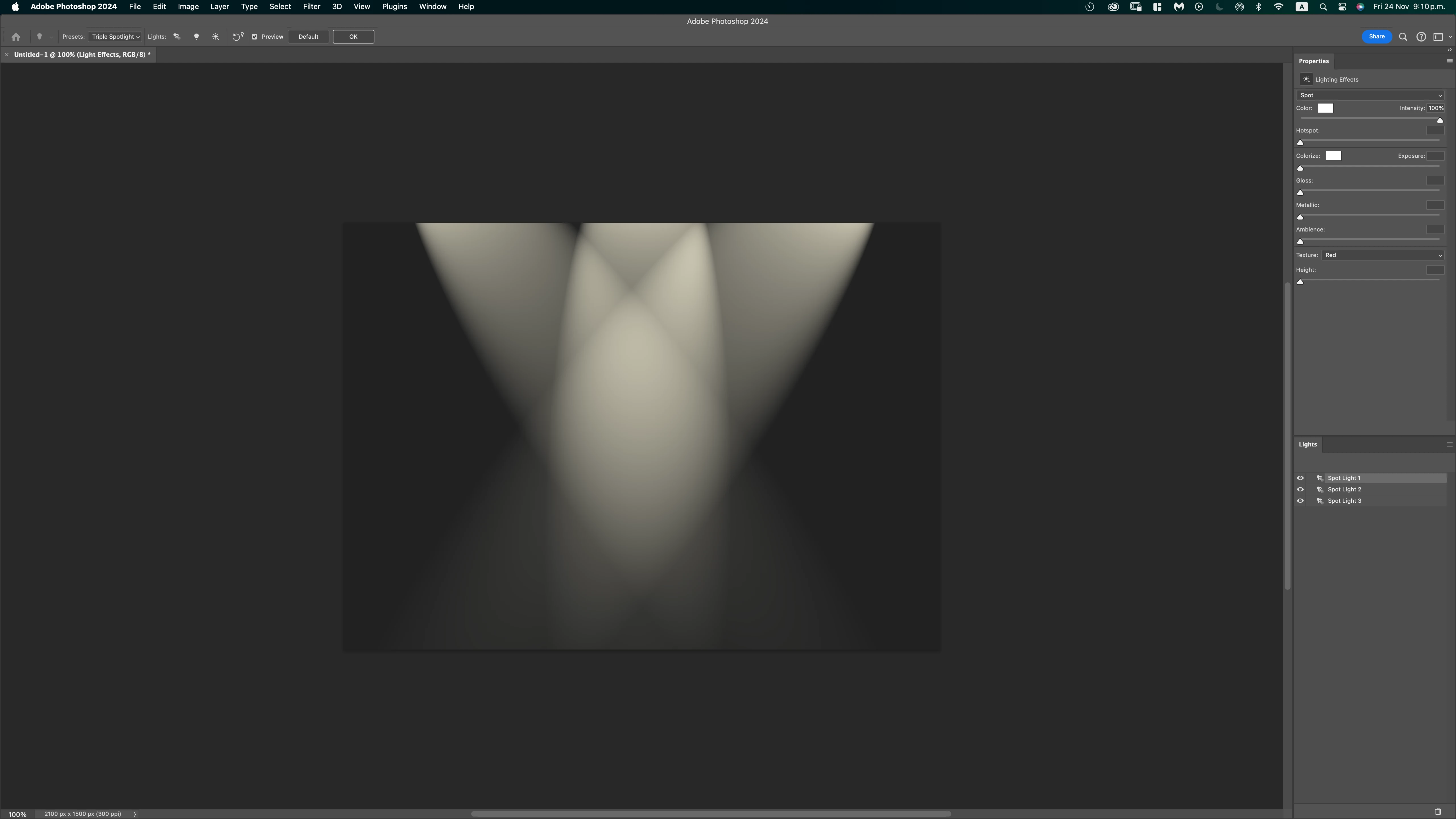
Task: Add a new spot light
Action: [177, 37]
